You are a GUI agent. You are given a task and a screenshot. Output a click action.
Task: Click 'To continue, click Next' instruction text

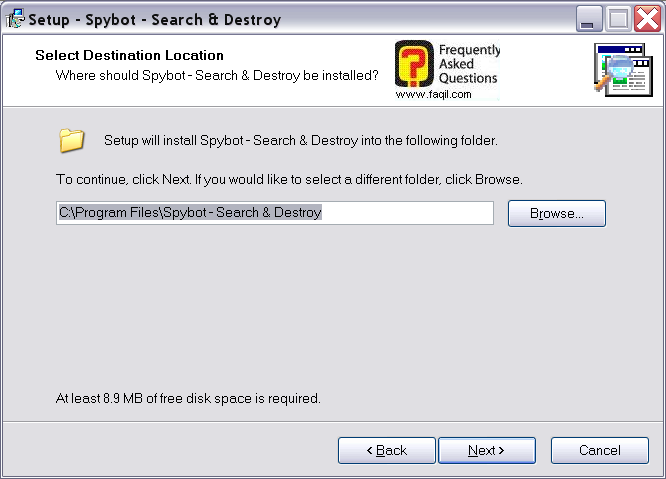289,180
